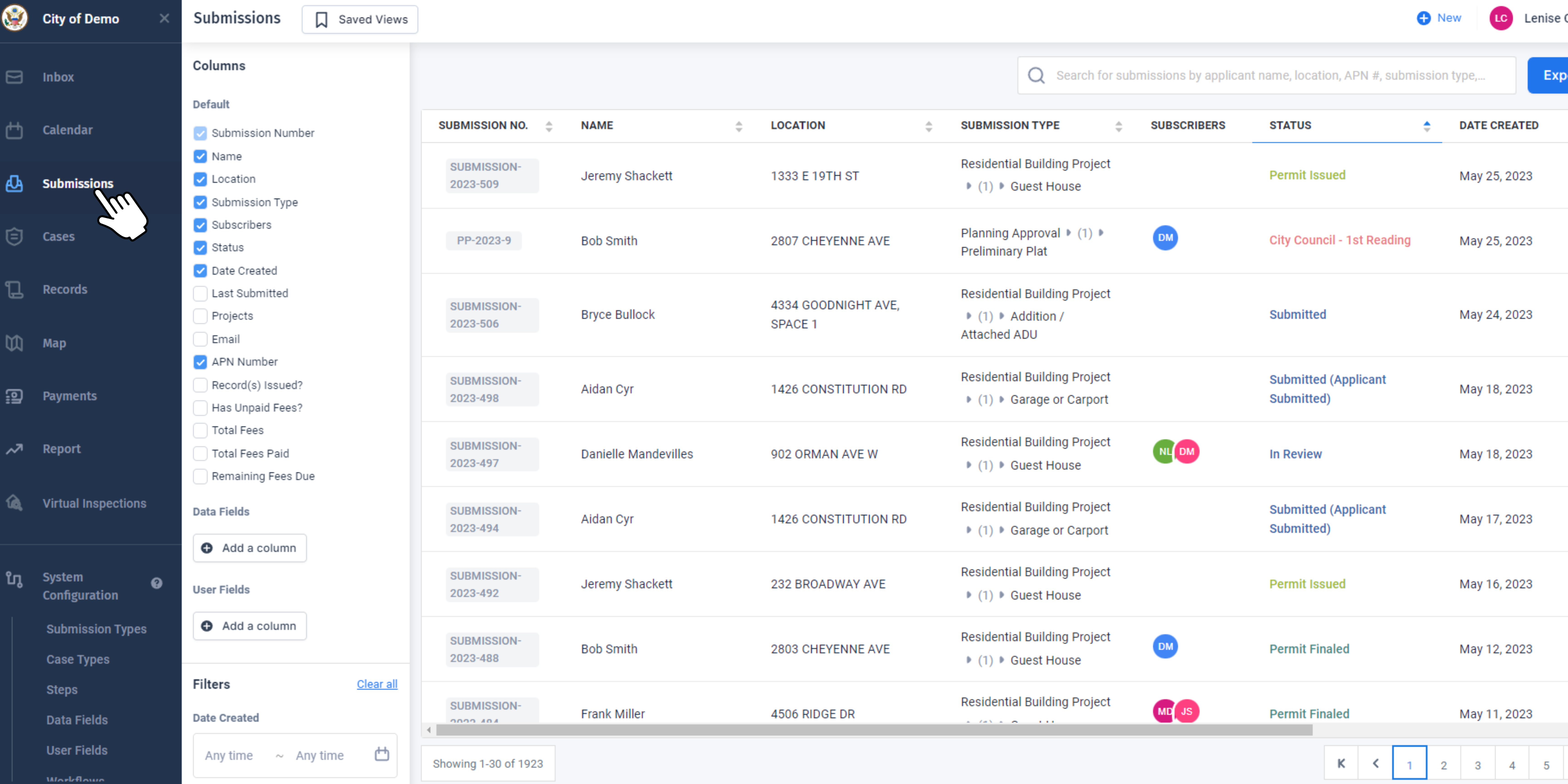Enable the Last Submitted column checkbox
This screenshot has height=784, width=1568.
(x=200, y=293)
